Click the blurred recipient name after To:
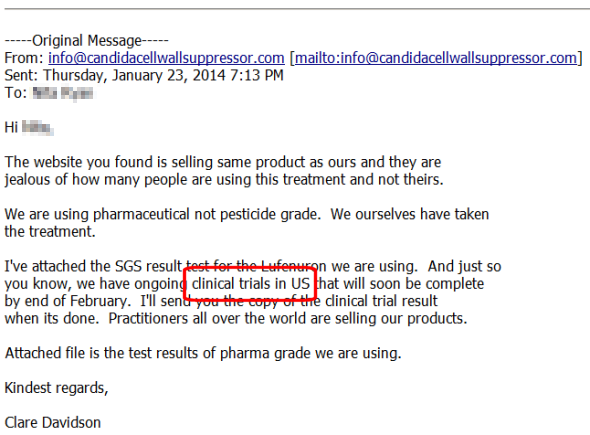Screen dimensions: 590x435 point(62,93)
